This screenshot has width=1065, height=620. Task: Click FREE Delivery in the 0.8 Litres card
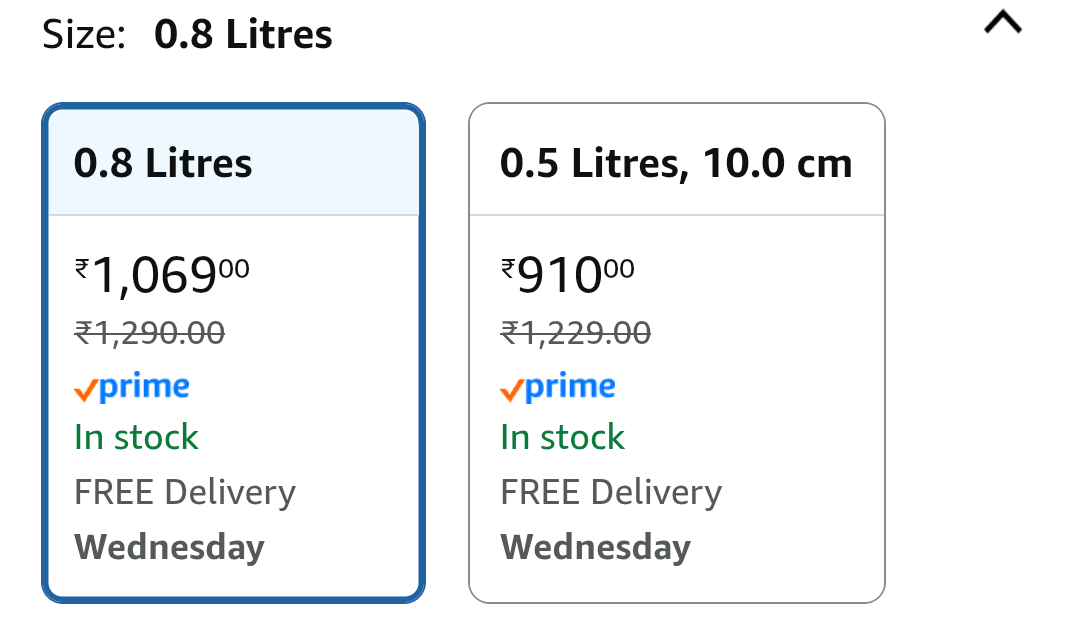click(x=185, y=492)
